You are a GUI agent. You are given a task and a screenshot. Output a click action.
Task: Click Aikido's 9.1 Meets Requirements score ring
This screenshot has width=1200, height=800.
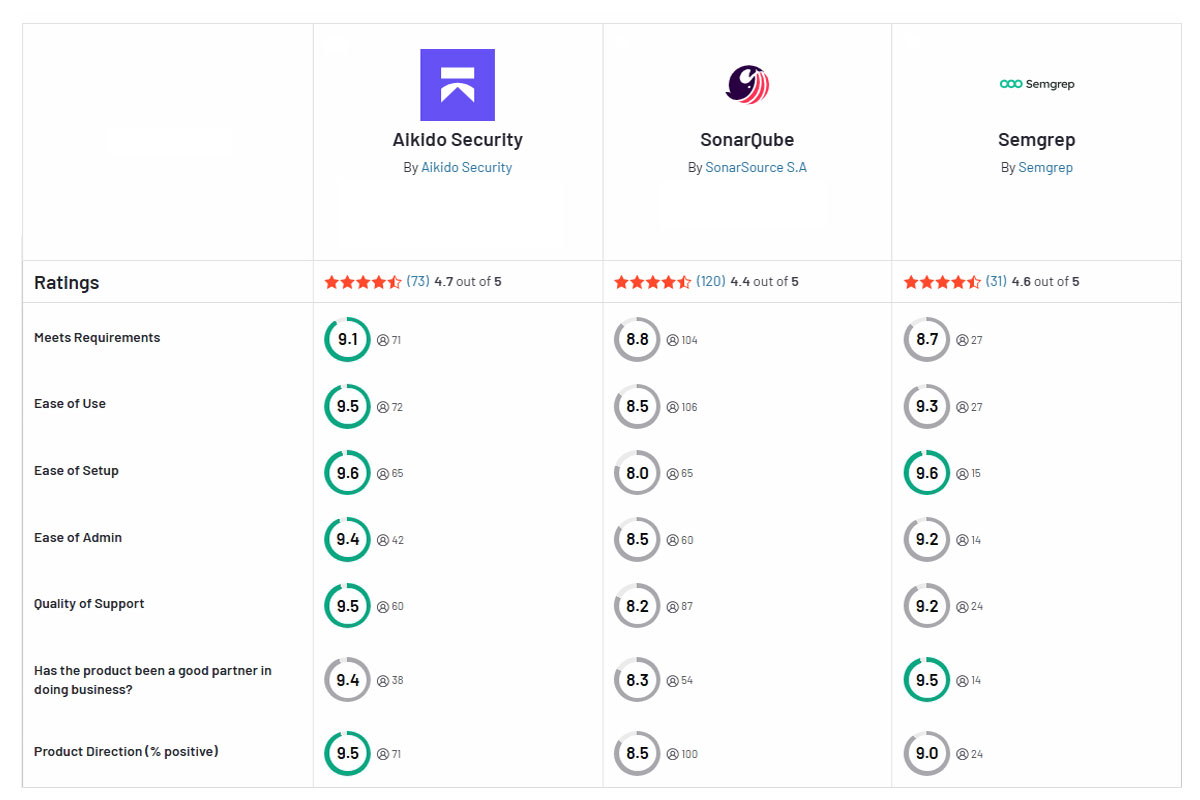(x=347, y=340)
